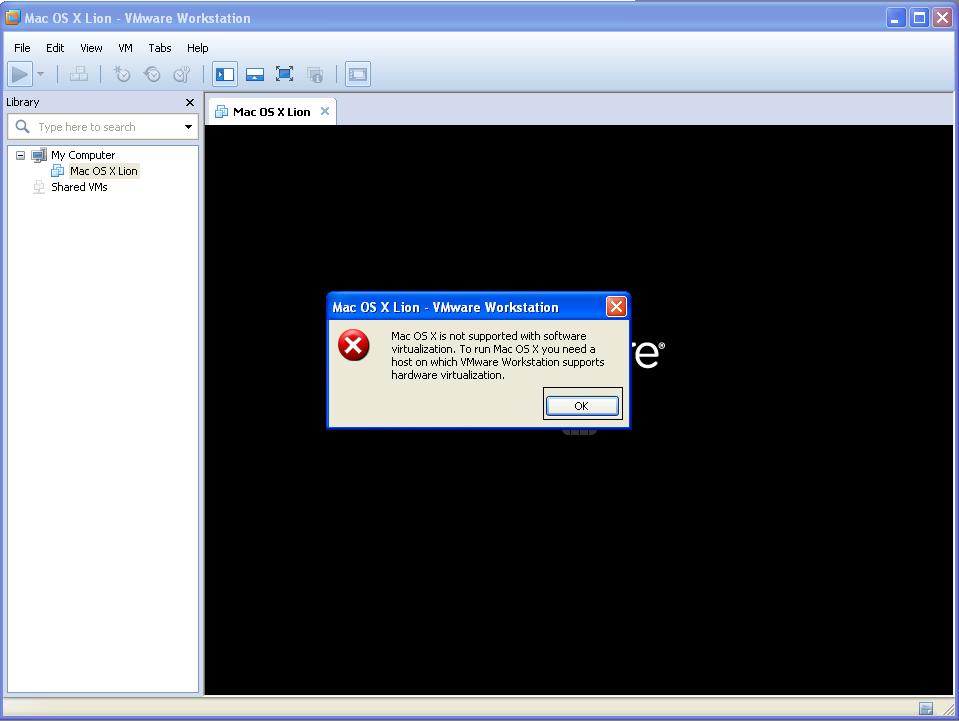Click the console view toolbar icon
The image size is (959, 721).
[x=358, y=75]
